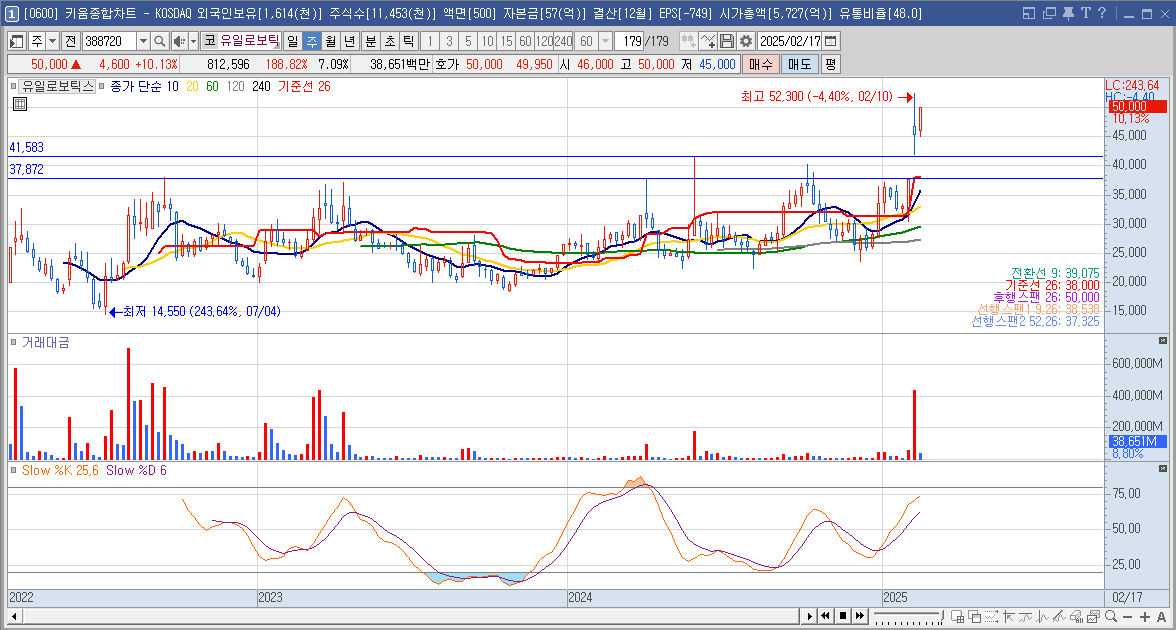1176x630 pixels.
Task: Click the 전 button in toolbar
Action: (x=70, y=40)
